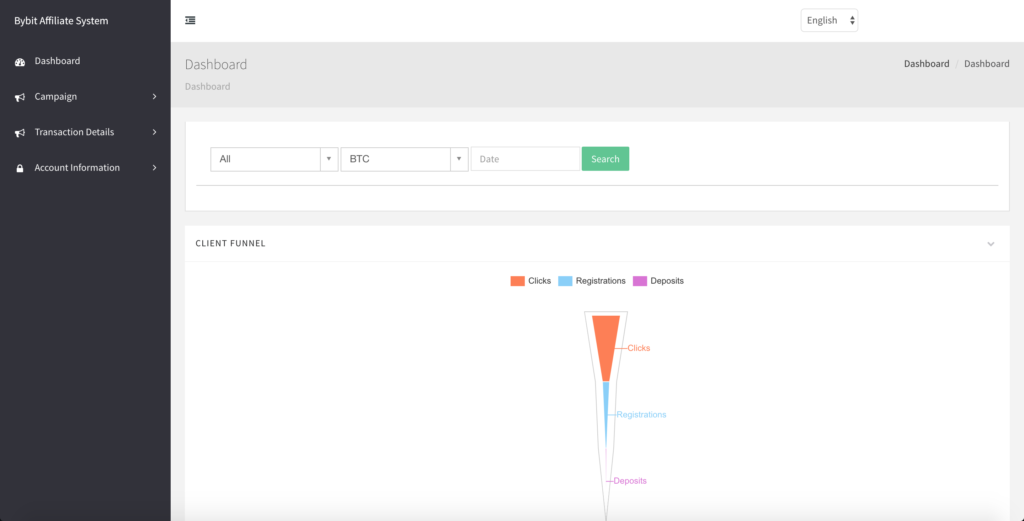
Task: Click the small Dashboard subtitle text
Action: [208, 86]
